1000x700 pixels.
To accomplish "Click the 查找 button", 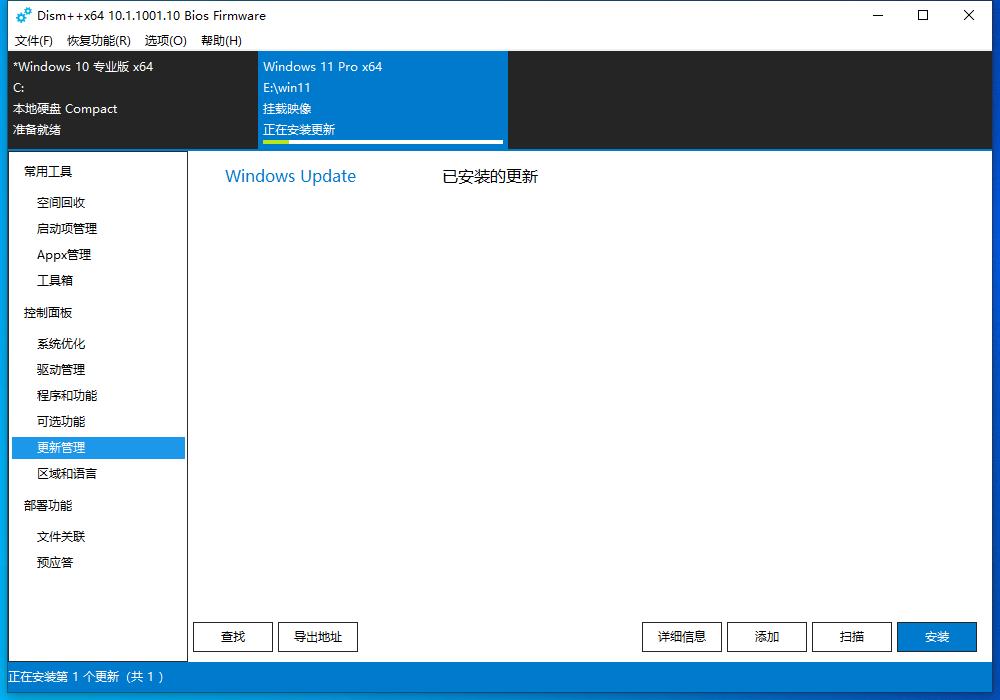I will [233, 636].
